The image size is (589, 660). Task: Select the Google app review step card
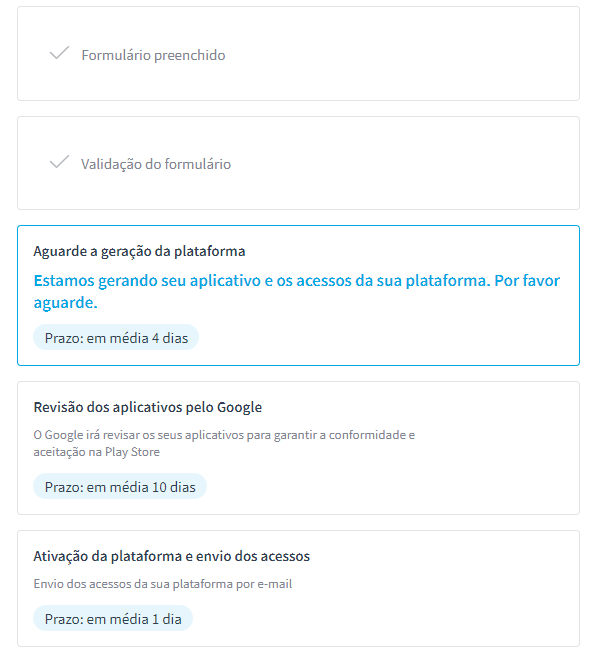pos(298,448)
